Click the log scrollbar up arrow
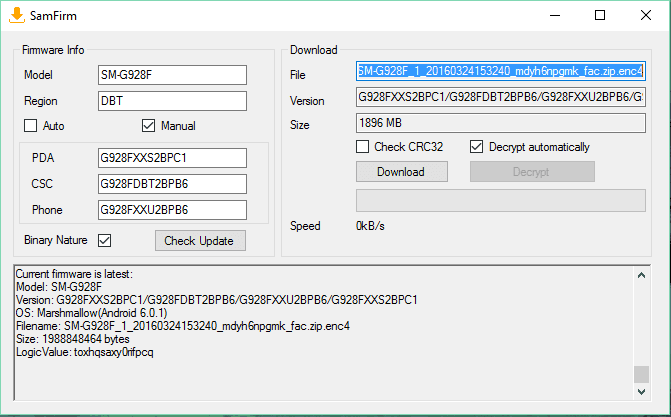 click(x=641, y=275)
